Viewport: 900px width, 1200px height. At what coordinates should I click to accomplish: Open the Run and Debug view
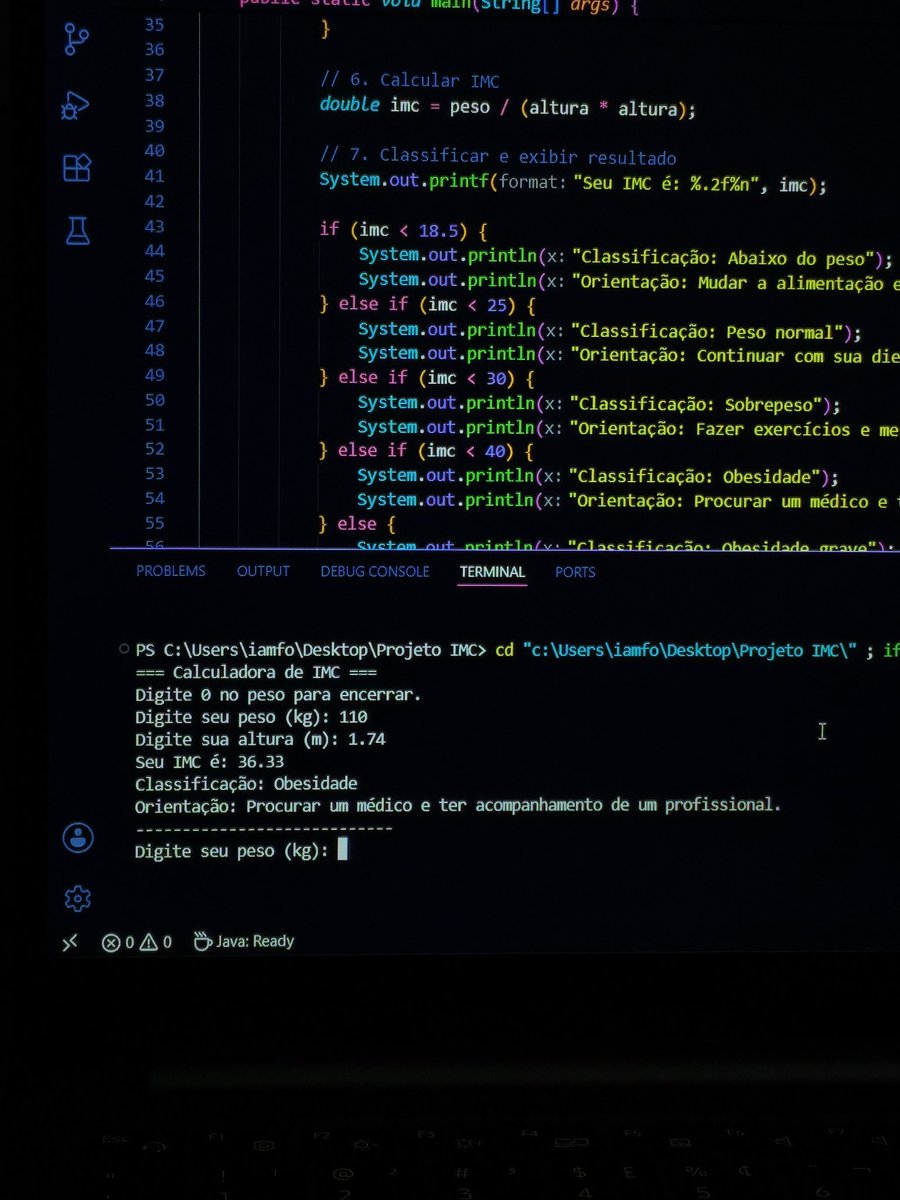point(77,104)
